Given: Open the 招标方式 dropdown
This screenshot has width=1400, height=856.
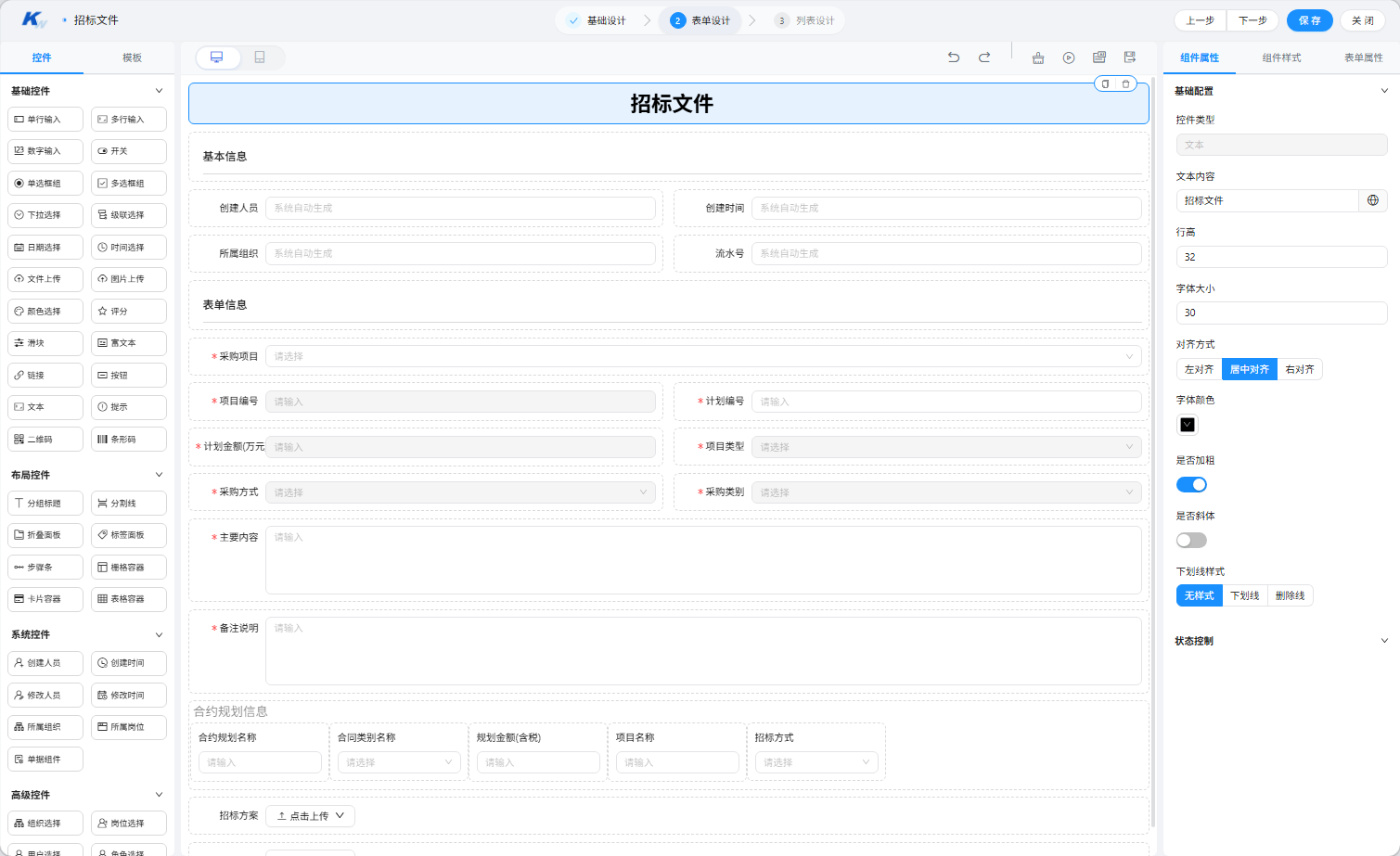Looking at the screenshot, I should pyautogui.click(x=816, y=762).
